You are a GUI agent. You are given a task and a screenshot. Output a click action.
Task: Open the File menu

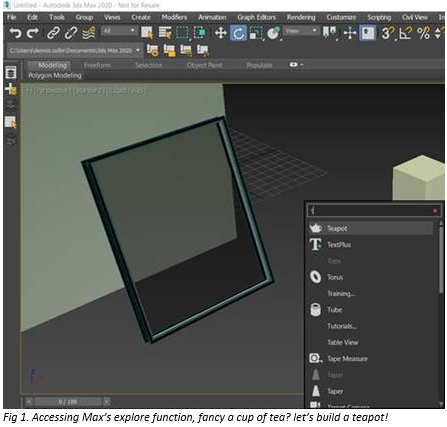pyautogui.click(x=12, y=17)
